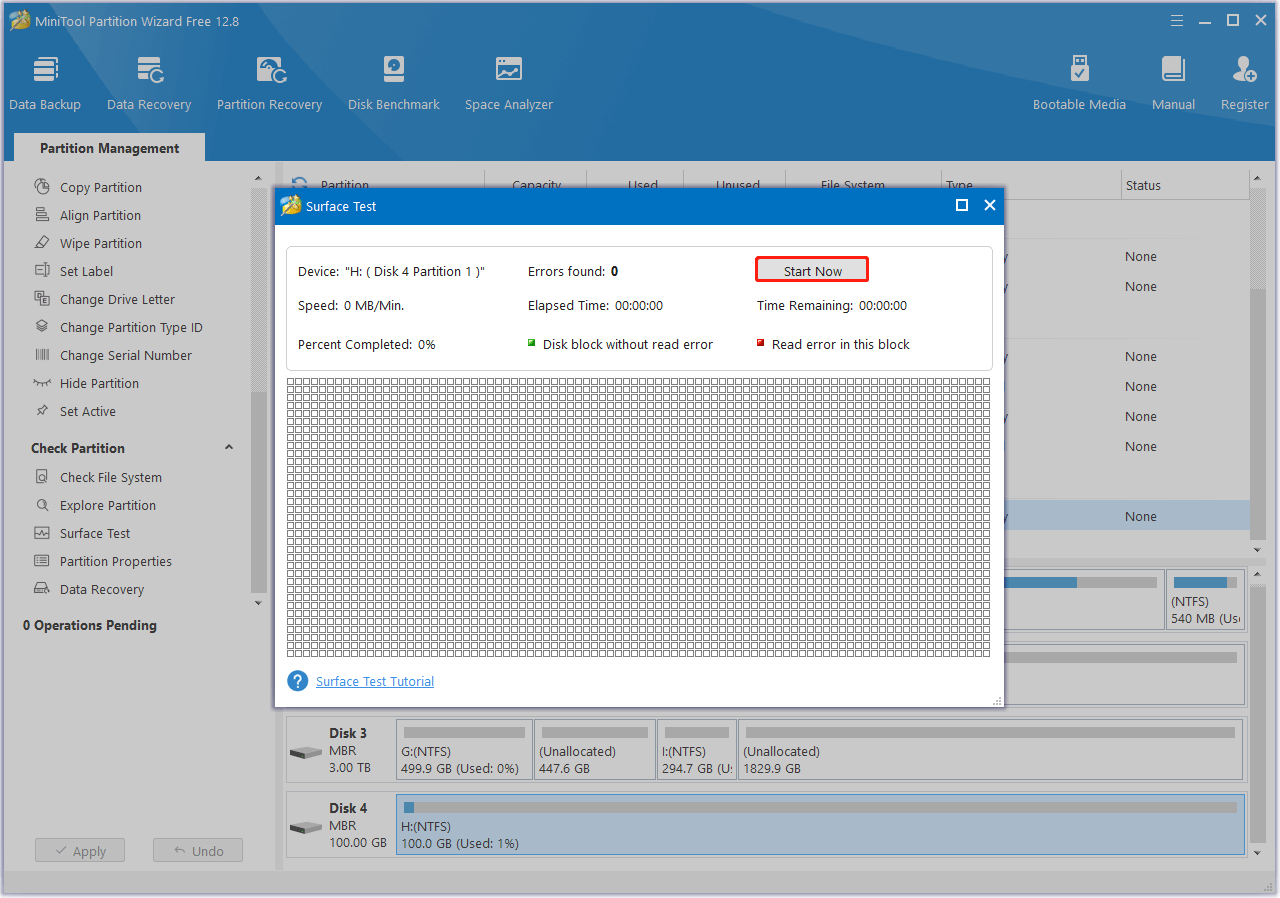The width and height of the screenshot is (1280, 898).
Task: Open Explore Partition
Action: pyautogui.click(x=108, y=505)
